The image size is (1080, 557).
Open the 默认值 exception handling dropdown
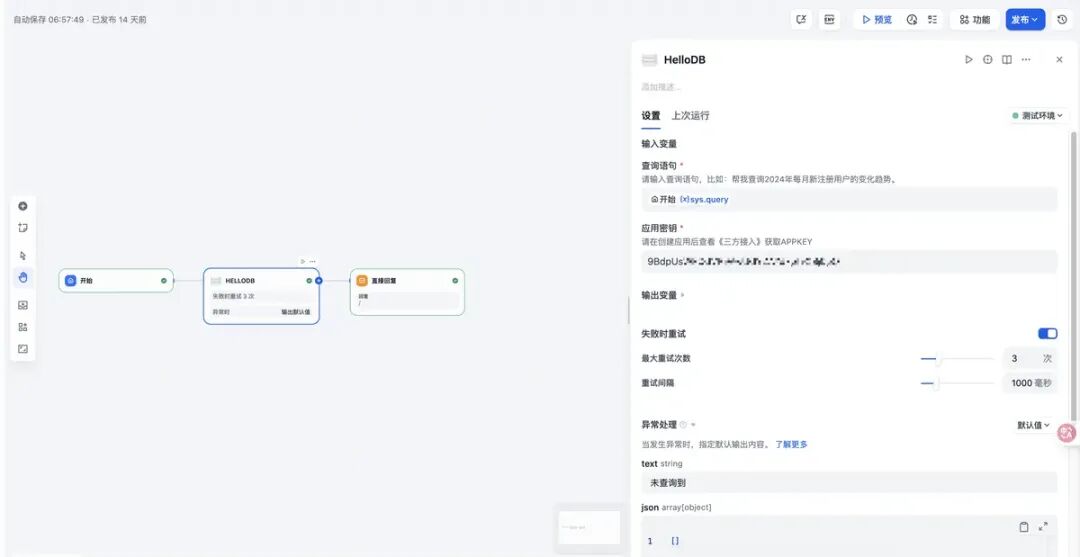click(1033, 425)
